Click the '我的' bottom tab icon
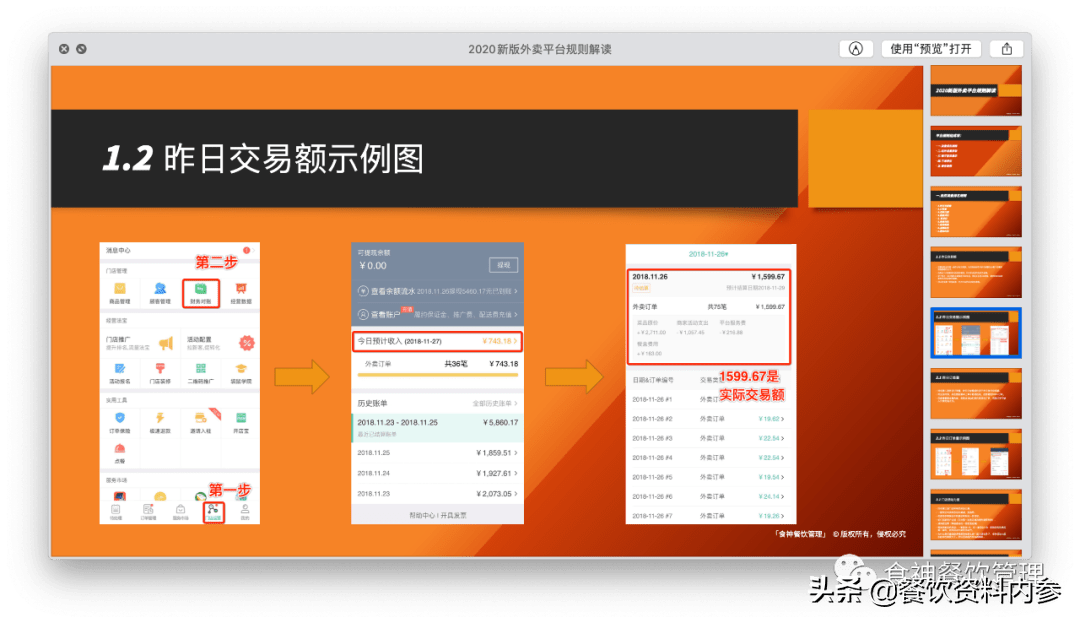 pos(245,511)
